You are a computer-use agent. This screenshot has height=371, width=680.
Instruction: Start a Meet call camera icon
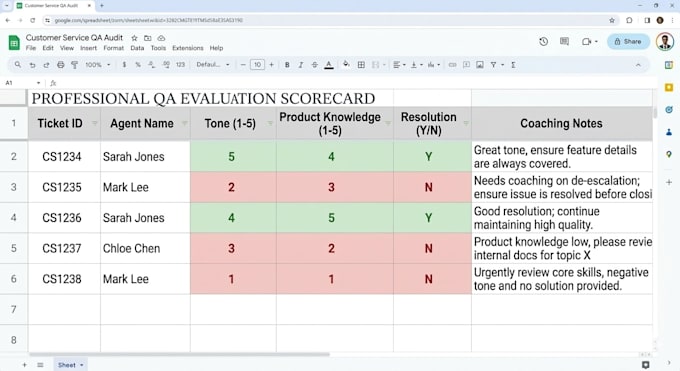point(586,42)
